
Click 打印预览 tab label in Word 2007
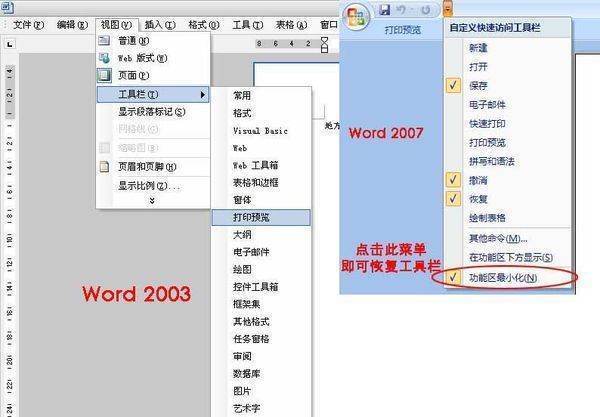tap(403, 29)
